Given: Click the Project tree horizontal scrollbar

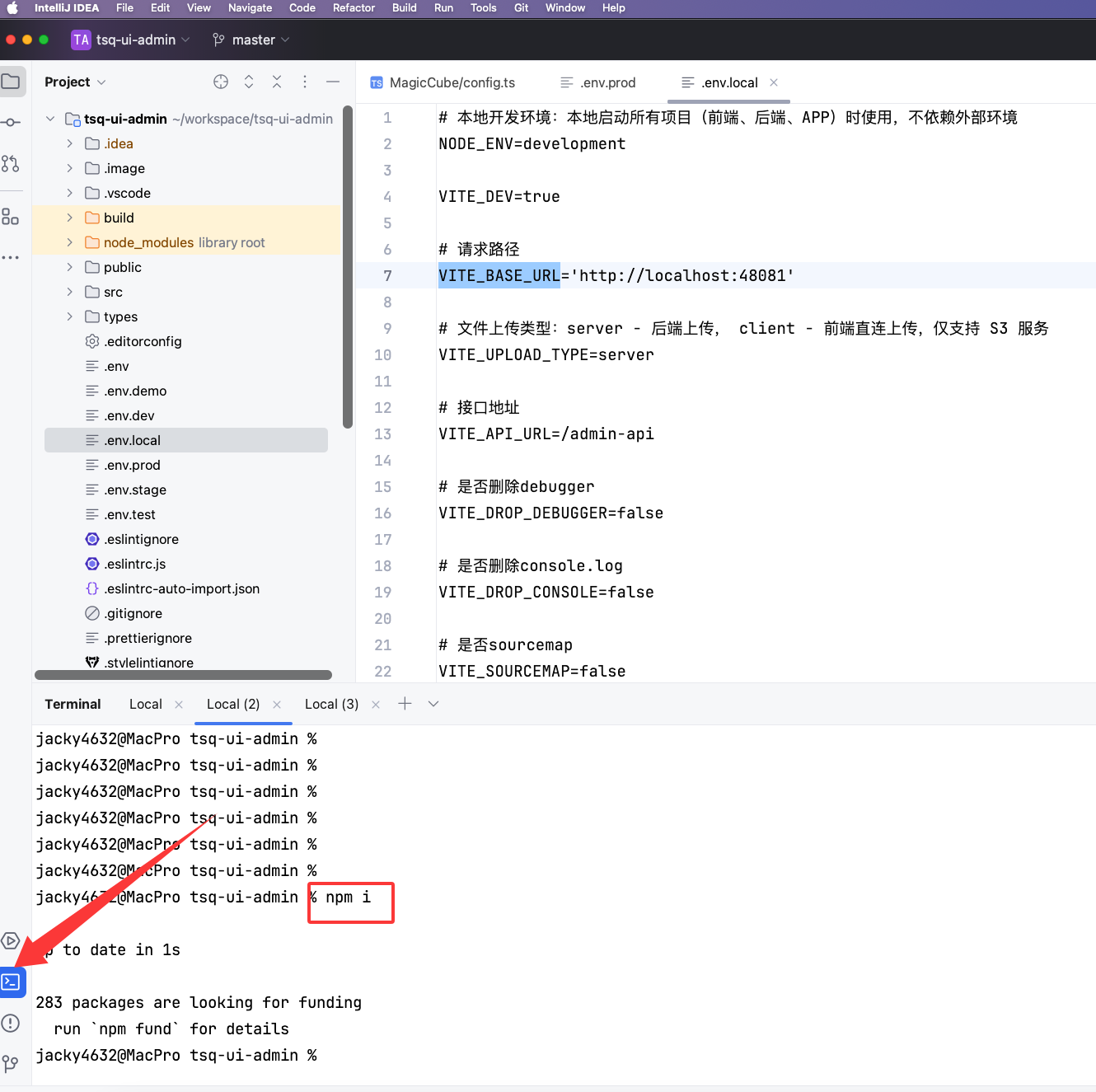Looking at the screenshot, I should tap(183, 675).
